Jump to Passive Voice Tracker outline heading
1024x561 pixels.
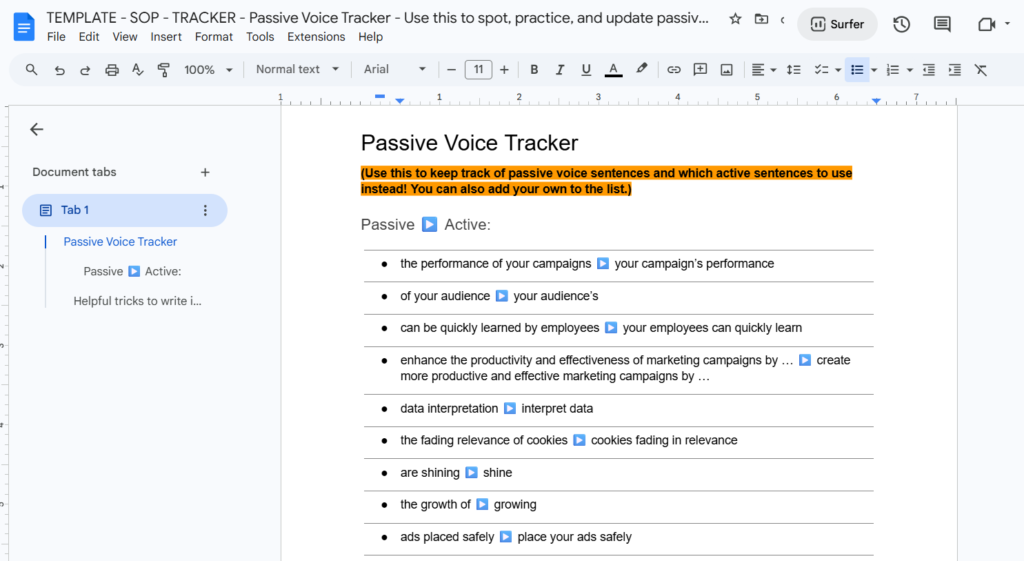120,242
